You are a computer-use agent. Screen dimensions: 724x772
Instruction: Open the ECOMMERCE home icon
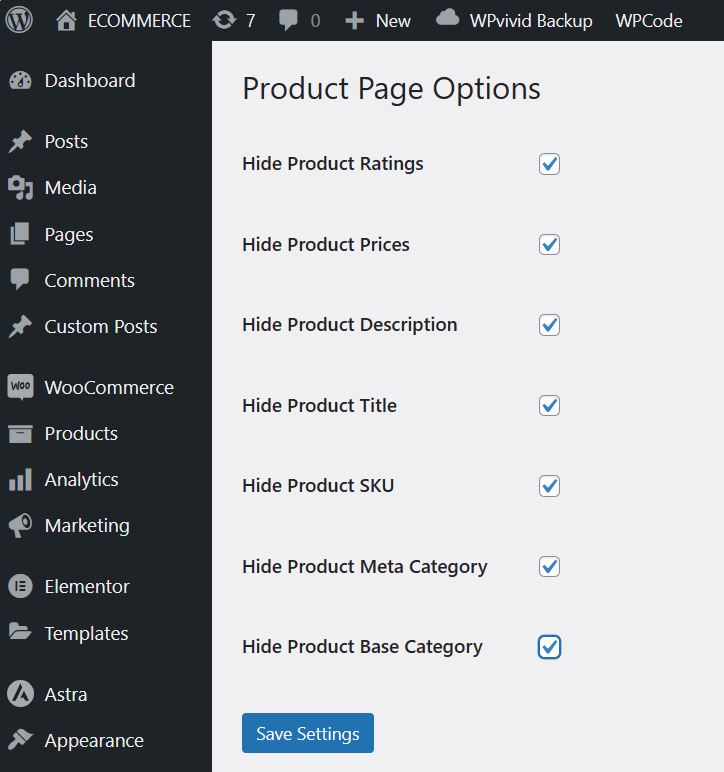66,21
